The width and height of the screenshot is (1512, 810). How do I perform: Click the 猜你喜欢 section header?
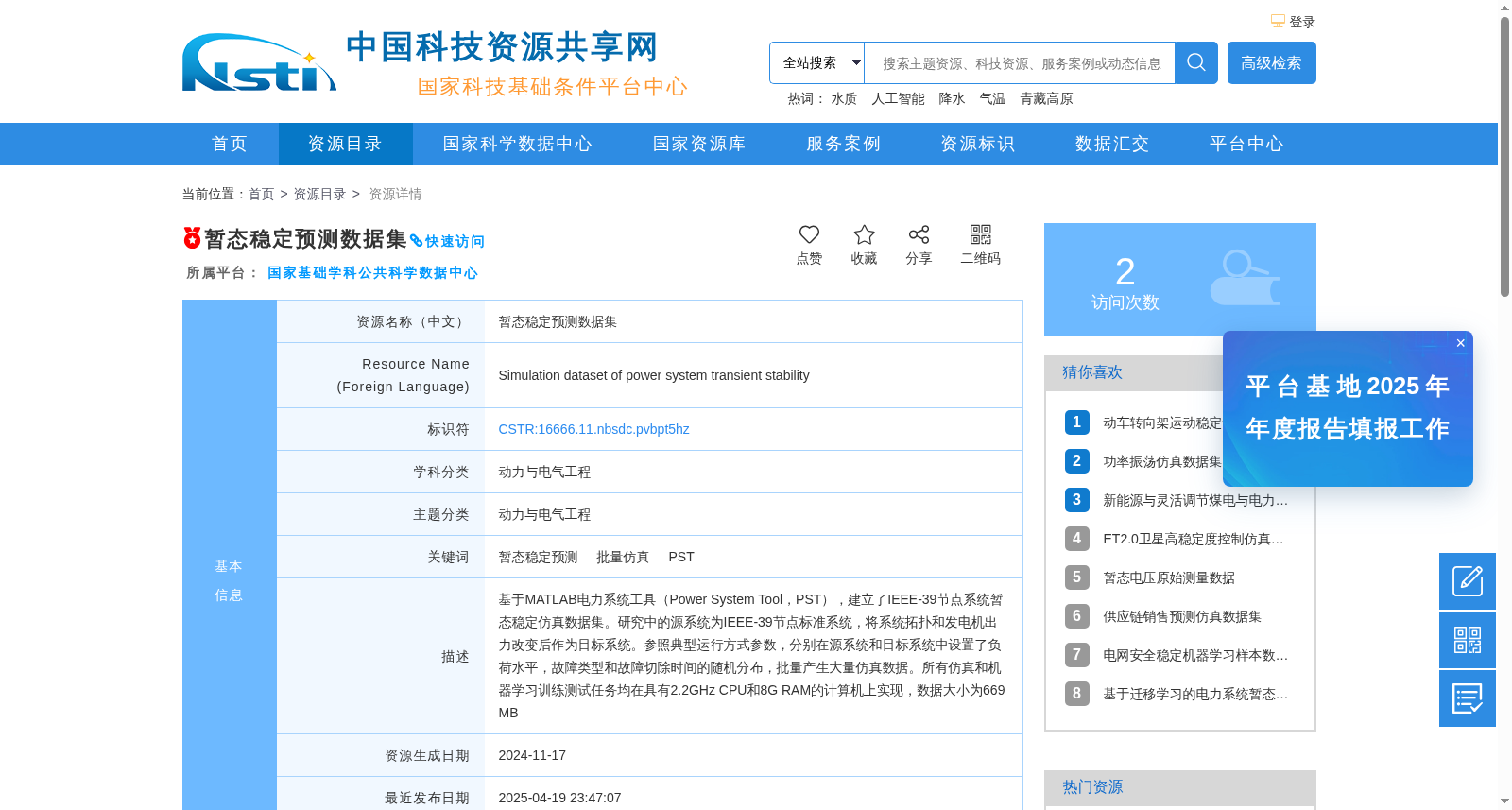(1092, 372)
